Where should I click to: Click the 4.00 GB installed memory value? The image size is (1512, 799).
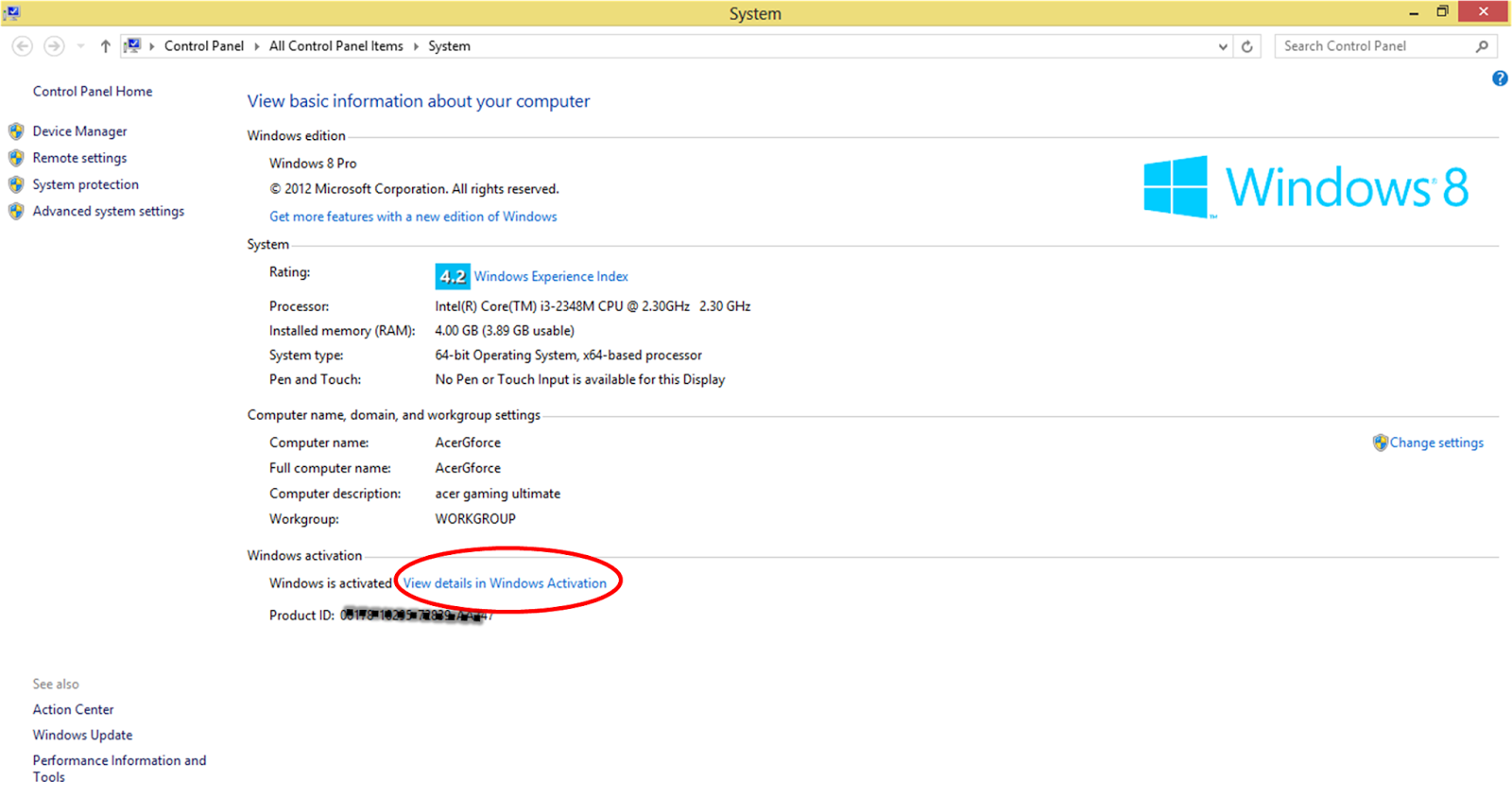[505, 331]
